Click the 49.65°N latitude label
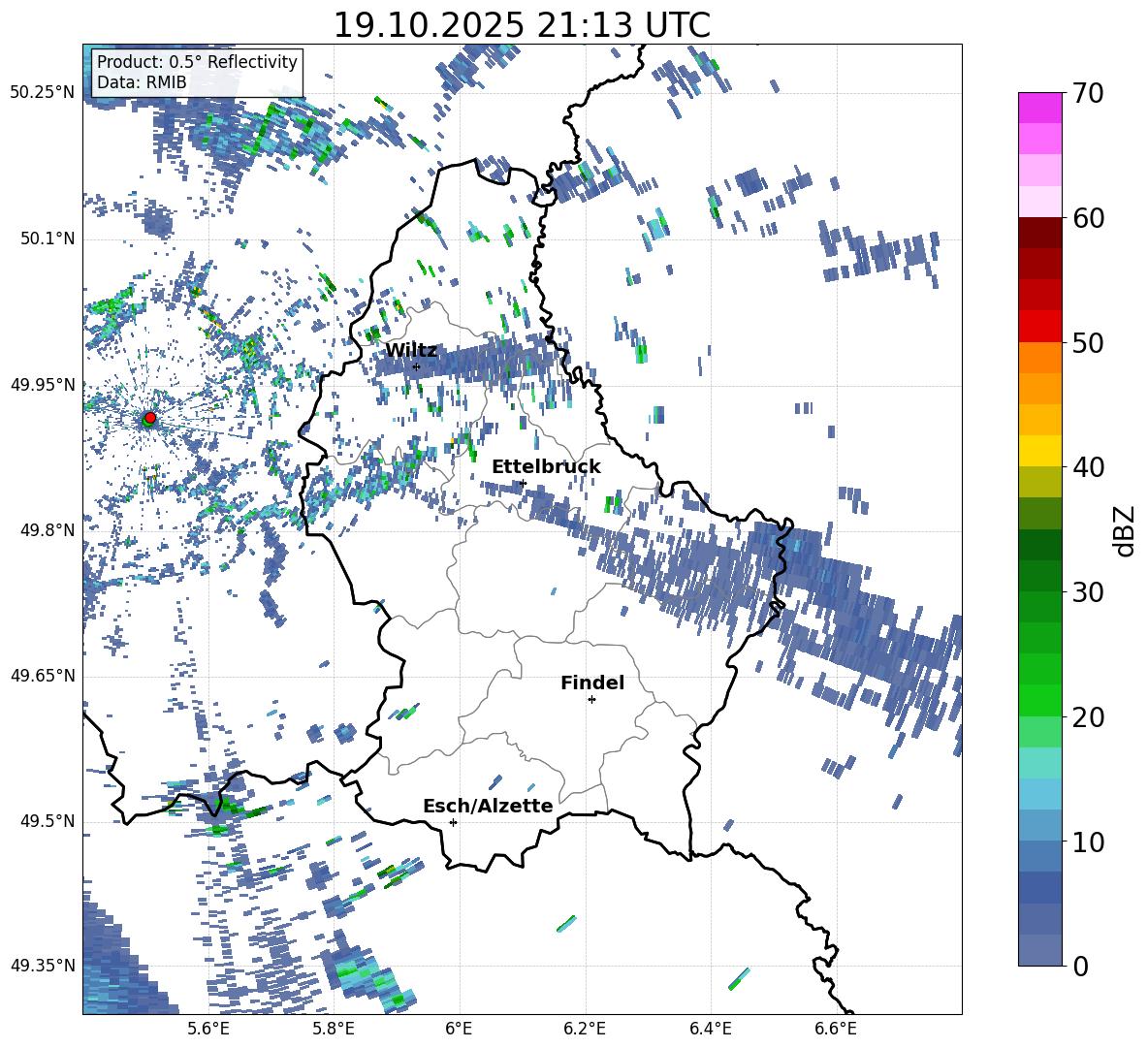The image size is (1148, 1048). click(43, 676)
